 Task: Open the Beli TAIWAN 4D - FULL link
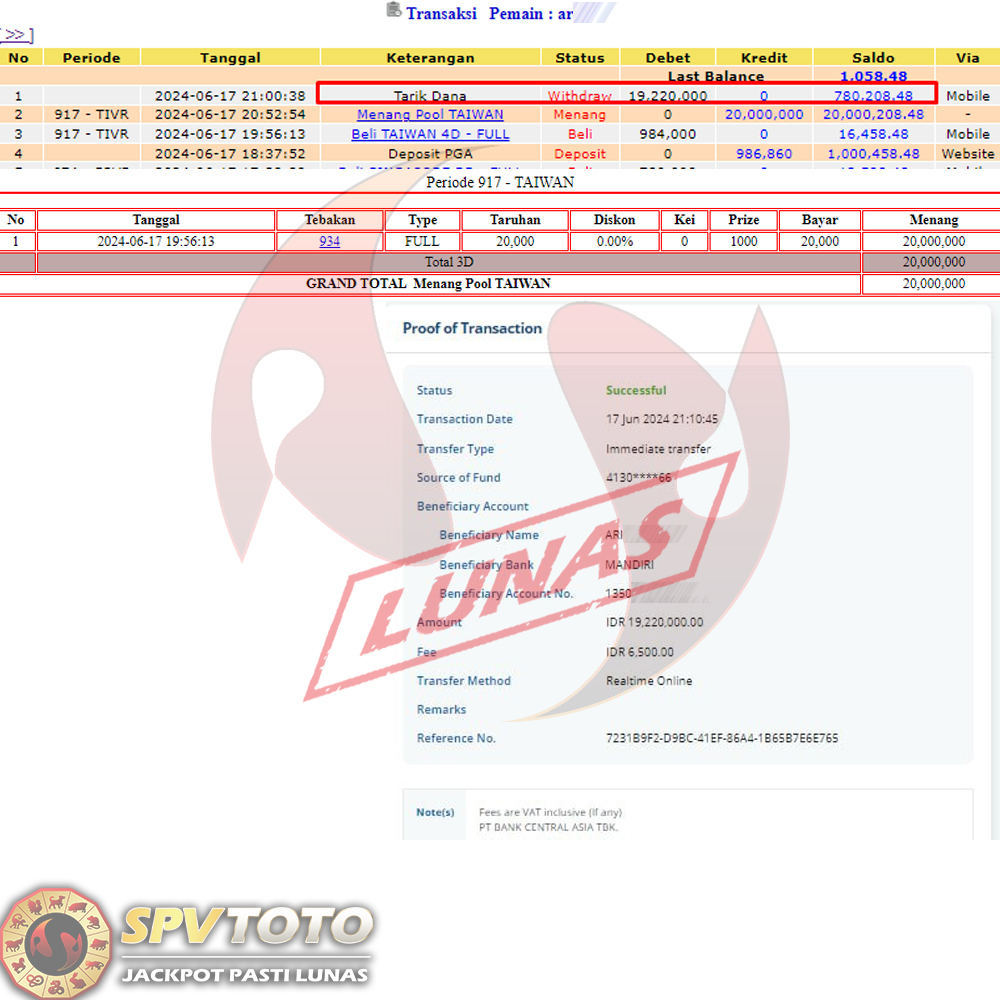tap(430, 134)
